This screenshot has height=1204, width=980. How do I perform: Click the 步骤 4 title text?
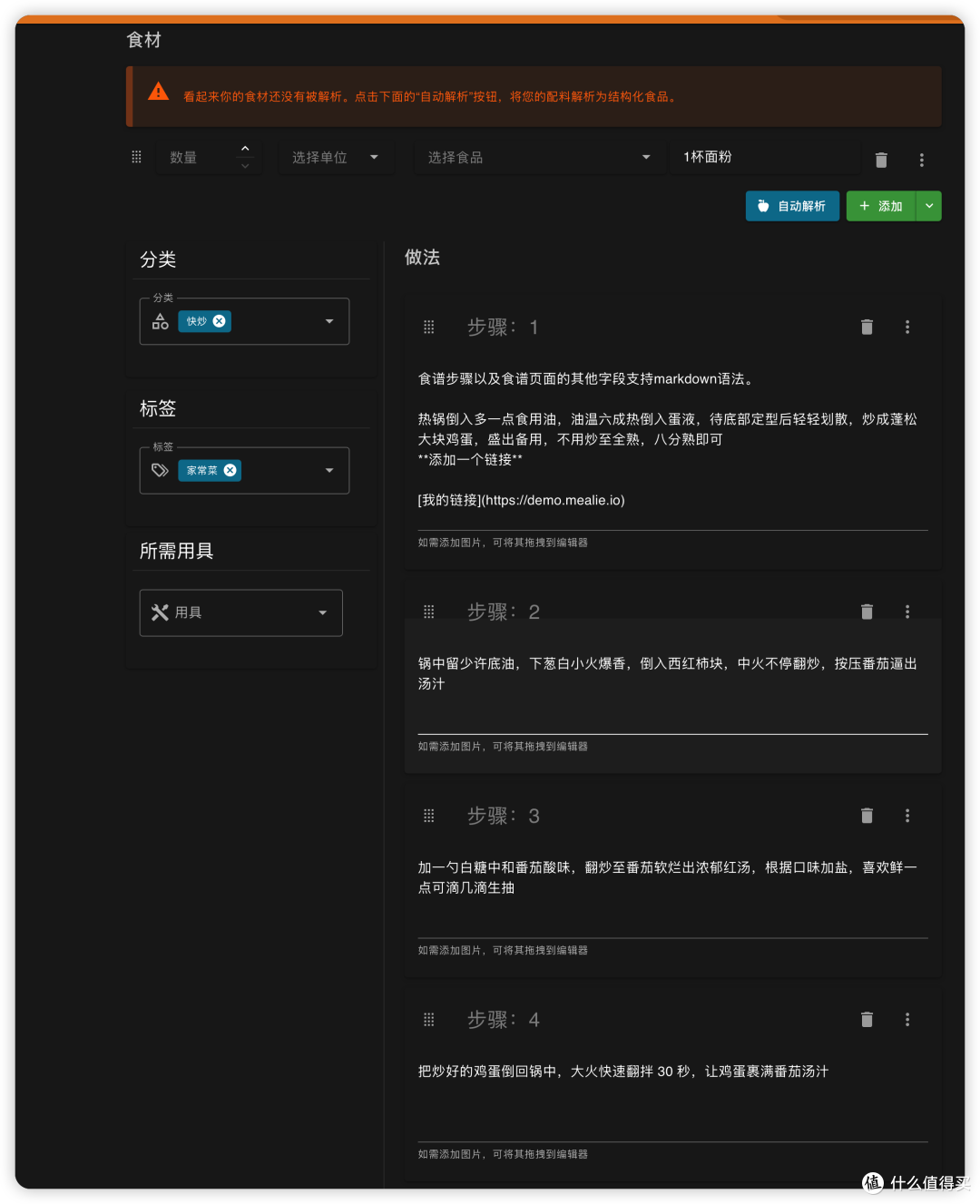pyautogui.click(x=503, y=1020)
